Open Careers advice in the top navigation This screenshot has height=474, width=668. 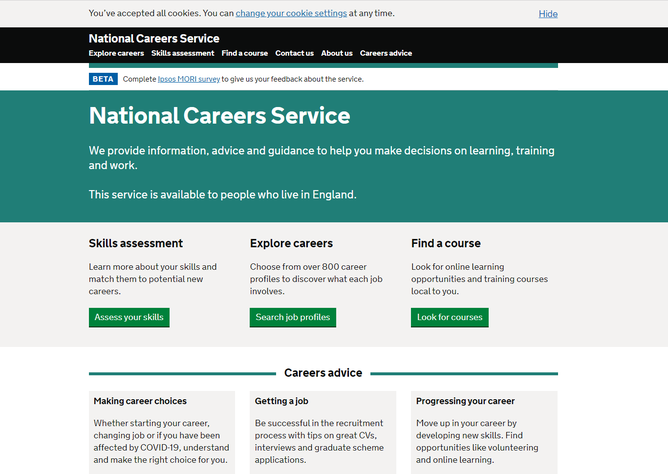[x=386, y=53]
